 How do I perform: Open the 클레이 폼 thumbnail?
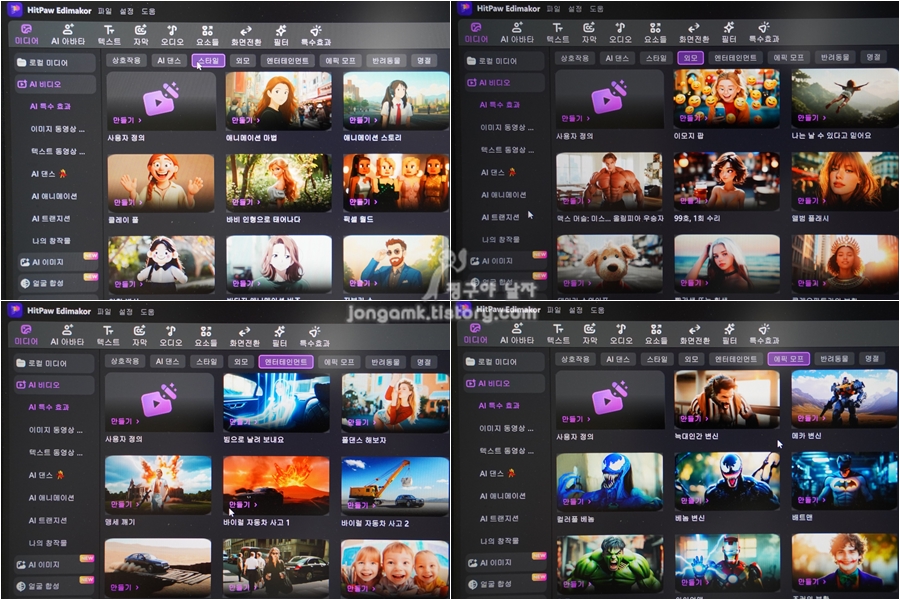point(161,183)
